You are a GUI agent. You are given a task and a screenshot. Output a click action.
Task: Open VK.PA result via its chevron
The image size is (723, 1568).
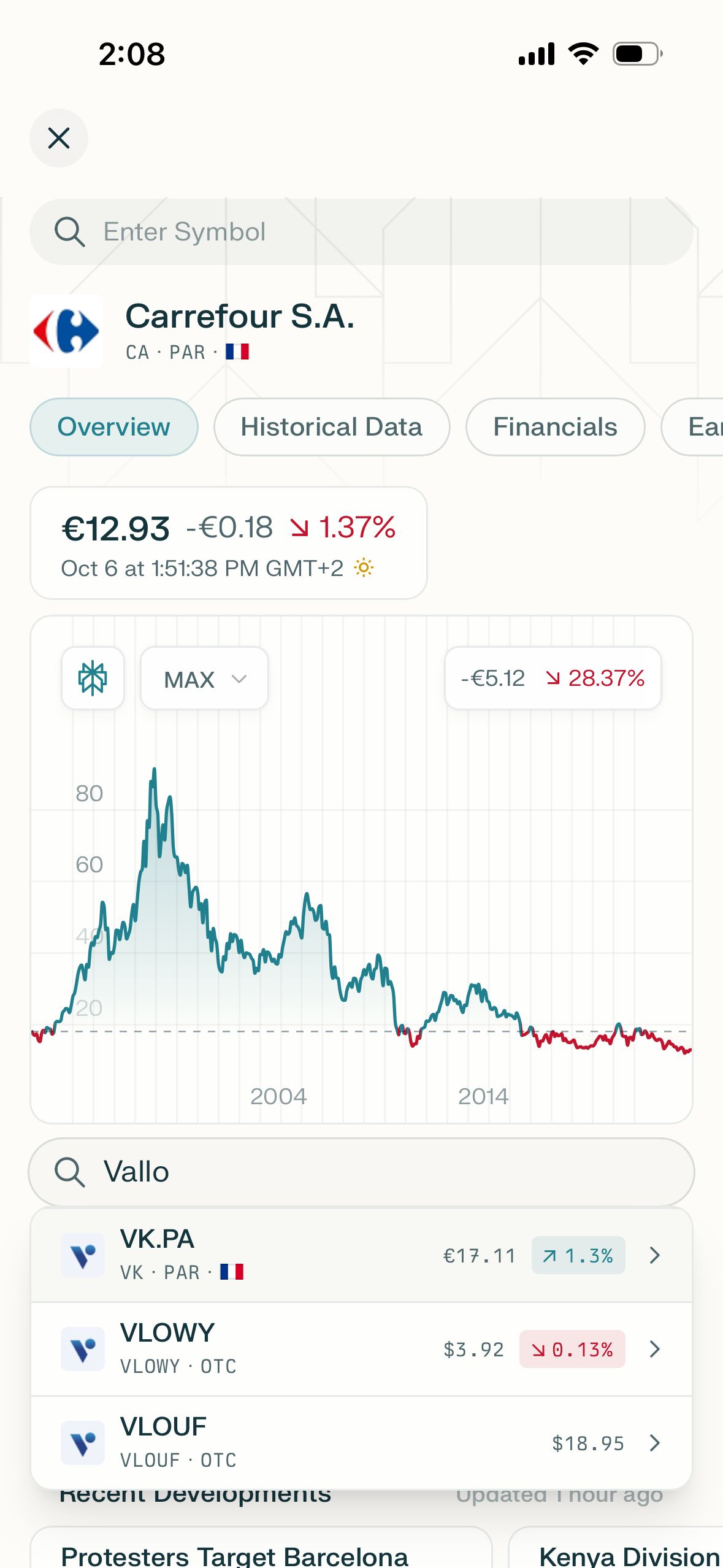click(x=654, y=1255)
